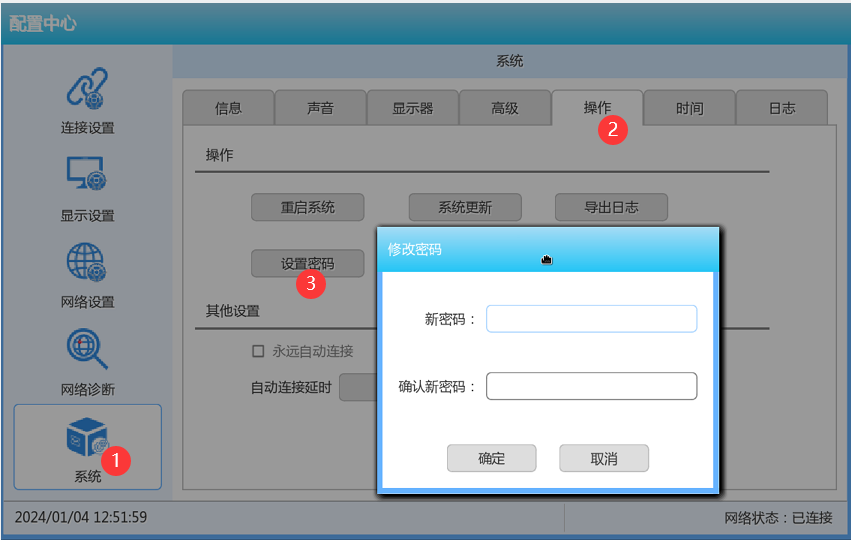The width and height of the screenshot is (851, 540).
Task: Click the 配置中心 window title
Action: 43,23
